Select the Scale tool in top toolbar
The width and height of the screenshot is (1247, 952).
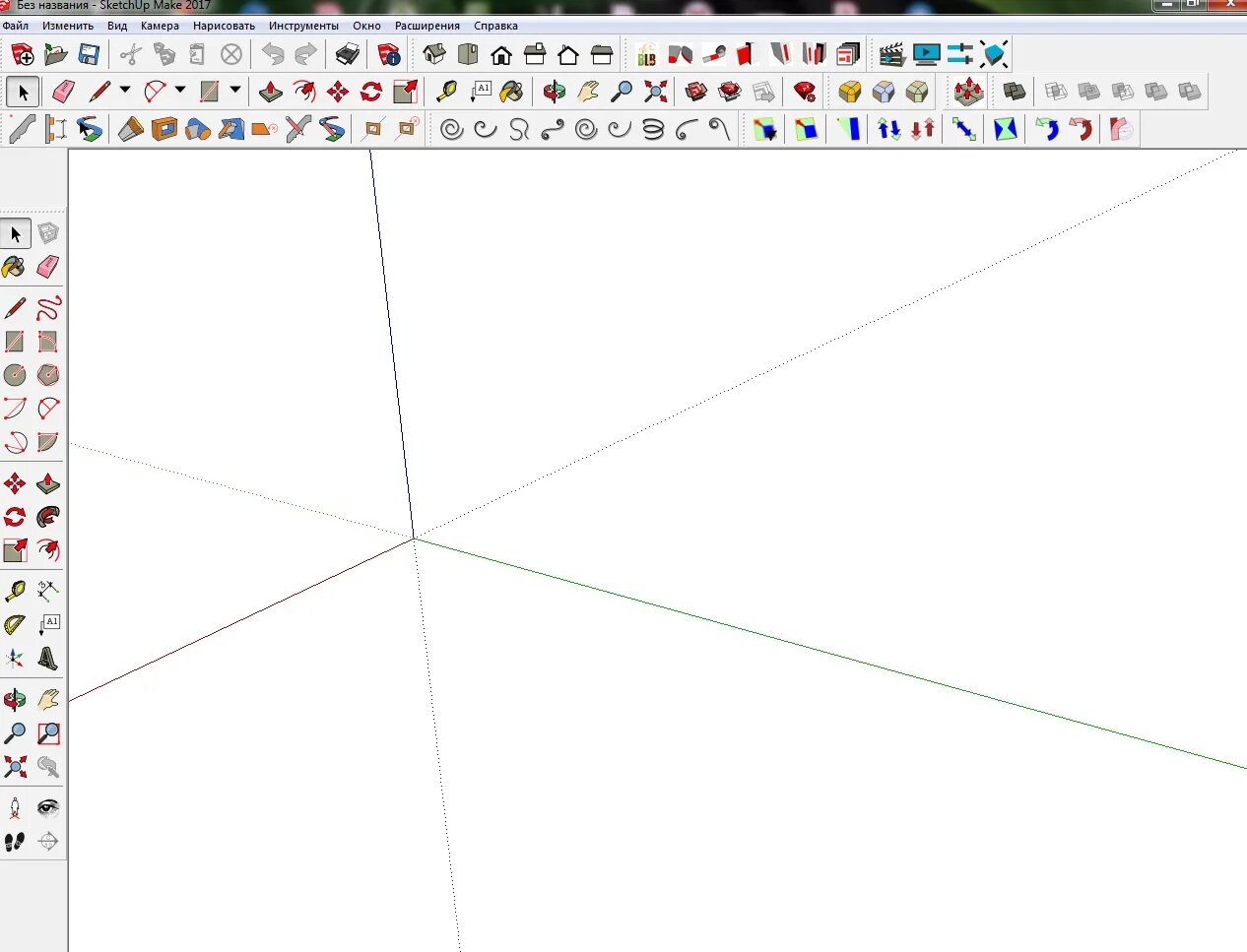click(405, 92)
